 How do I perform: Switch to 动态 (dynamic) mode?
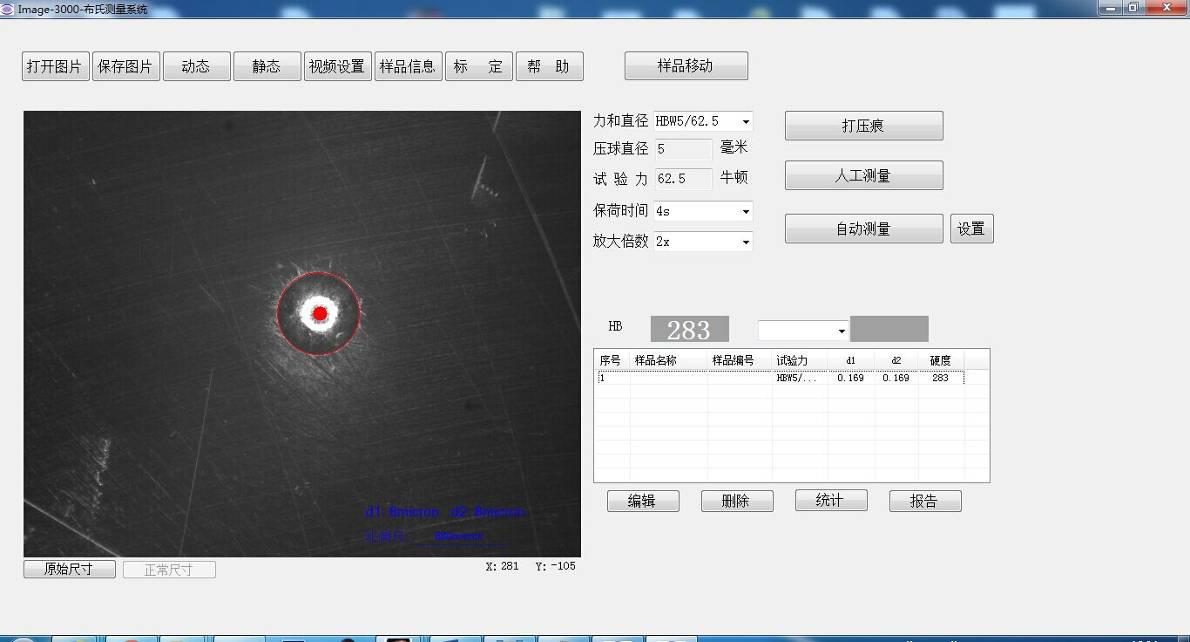click(x=196, y=67)
